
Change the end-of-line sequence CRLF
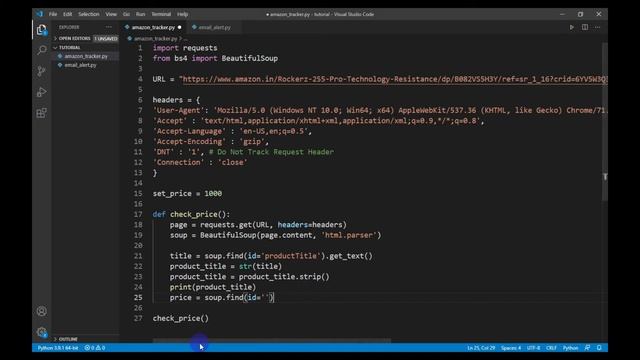(x=551, y=348)
